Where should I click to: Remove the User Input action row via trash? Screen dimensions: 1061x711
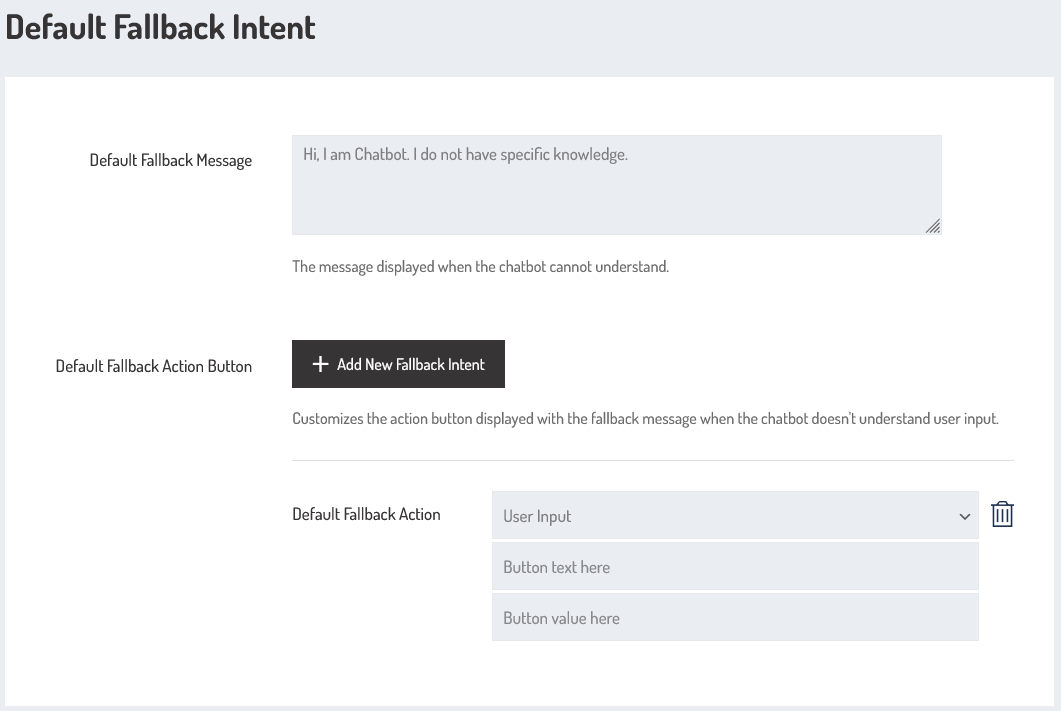pos(1002,515)
